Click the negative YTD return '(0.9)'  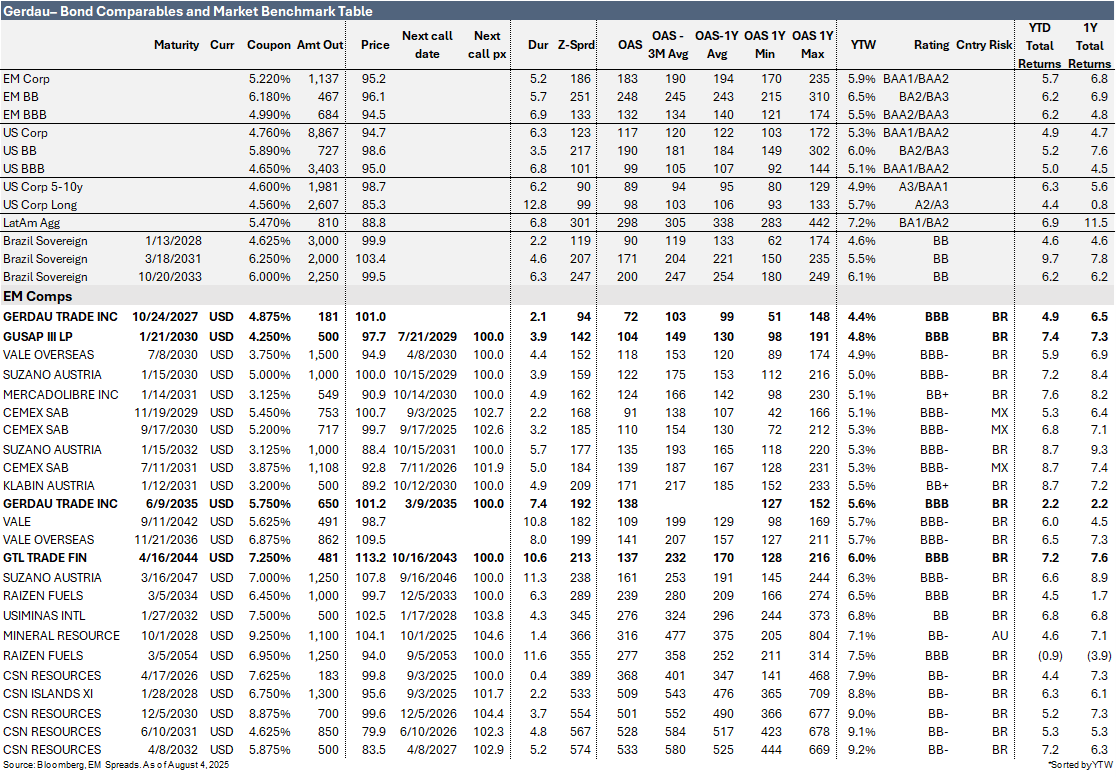(1048, 656)
